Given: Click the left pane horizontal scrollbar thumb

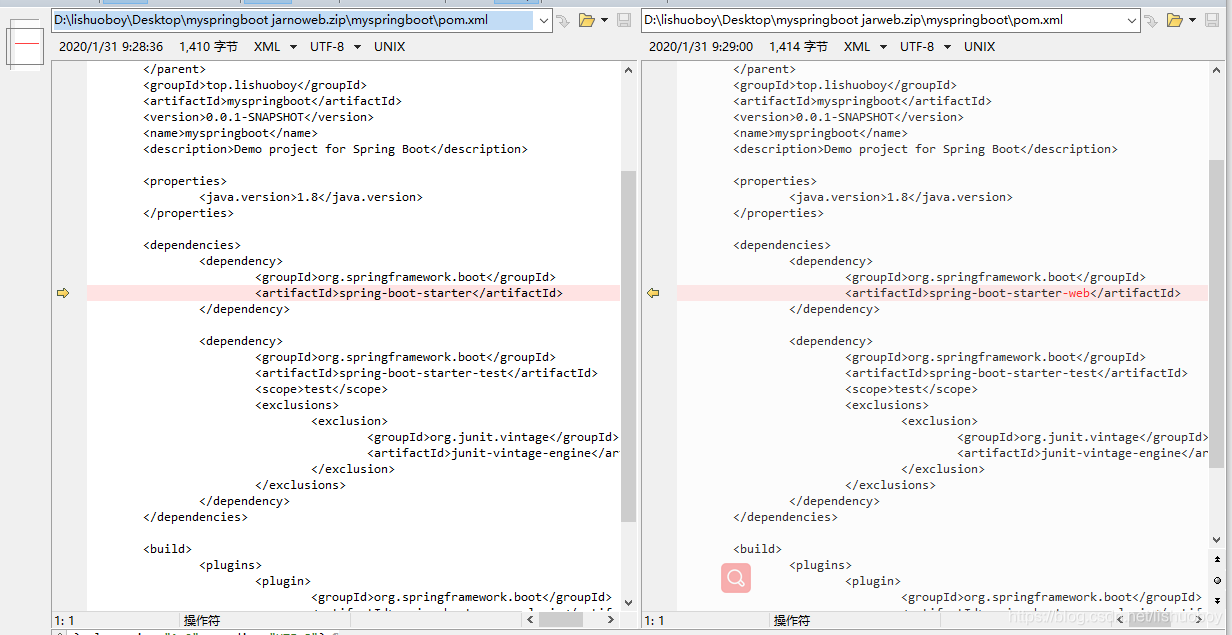Looking at the screenshot, I should [561, 620].
